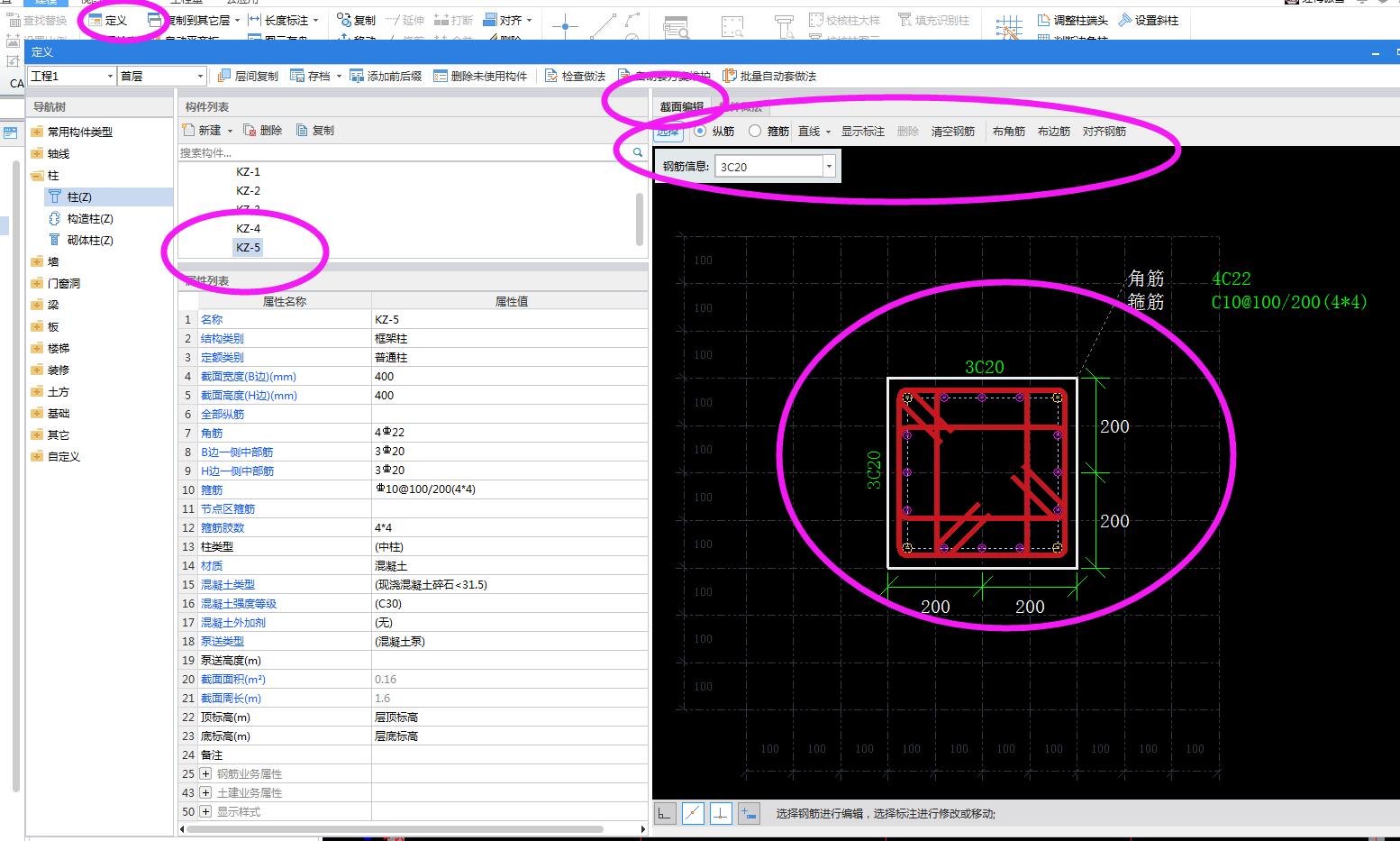The width and height of the screenshot is (1400, 841).
Task: Select 砌体柱(Z) in navigation tree
Action: coord(90,241)
